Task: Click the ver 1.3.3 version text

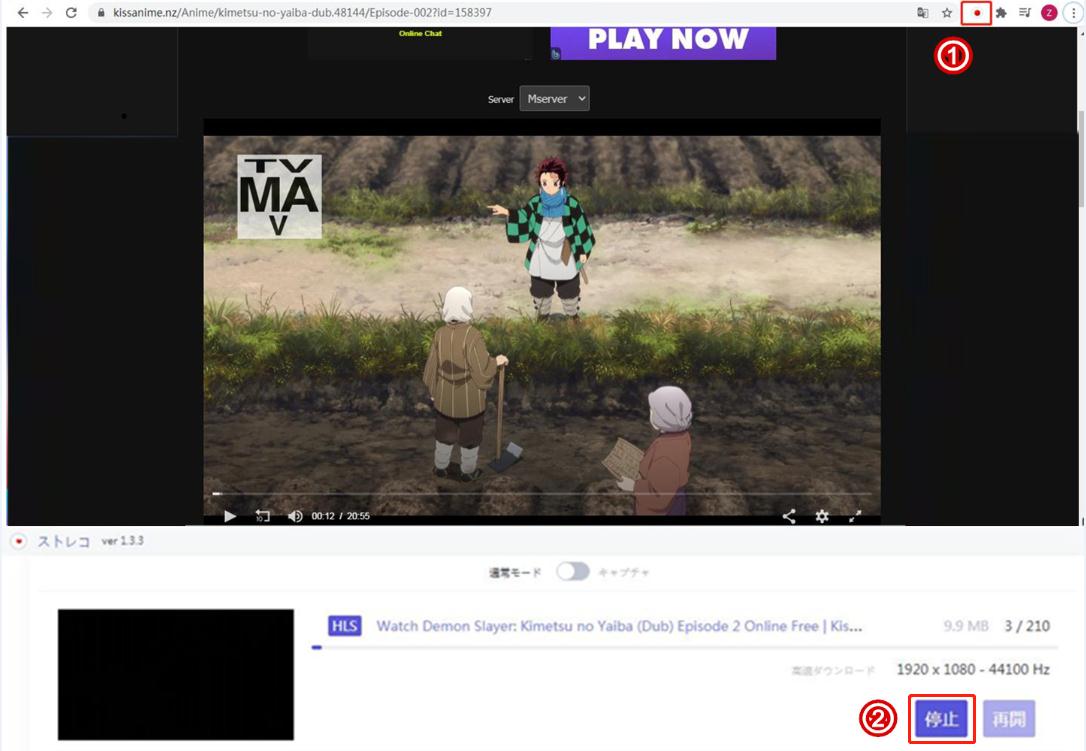Action: click(x=123, y=541)
